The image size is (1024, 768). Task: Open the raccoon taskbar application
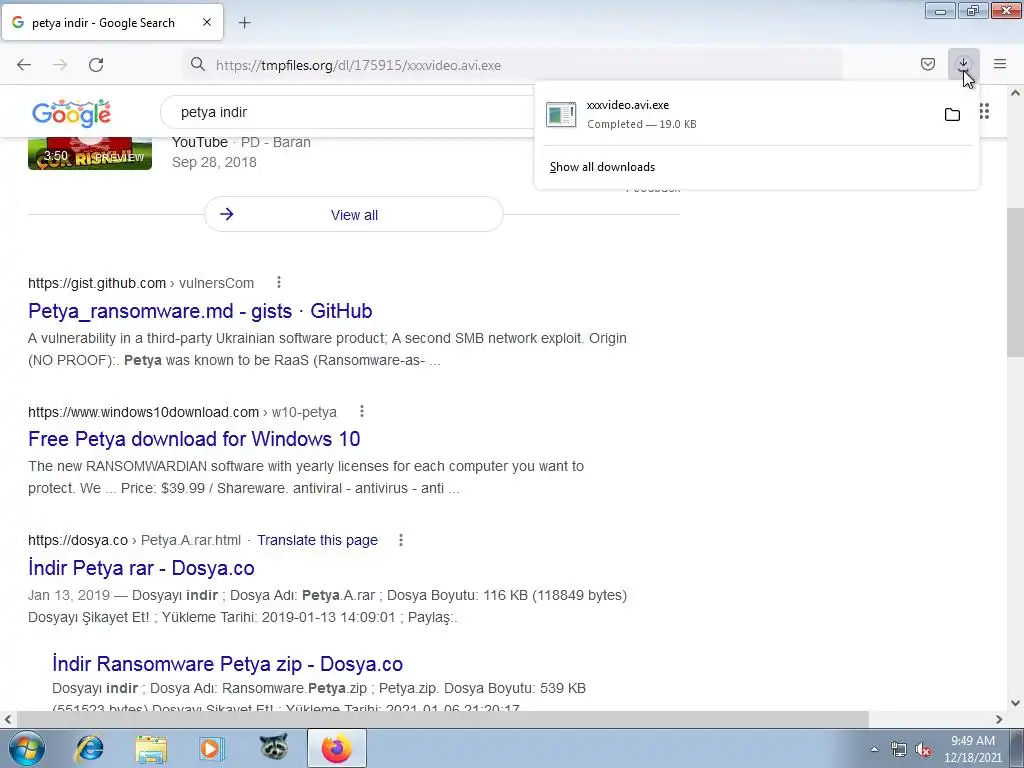(274, 747)
